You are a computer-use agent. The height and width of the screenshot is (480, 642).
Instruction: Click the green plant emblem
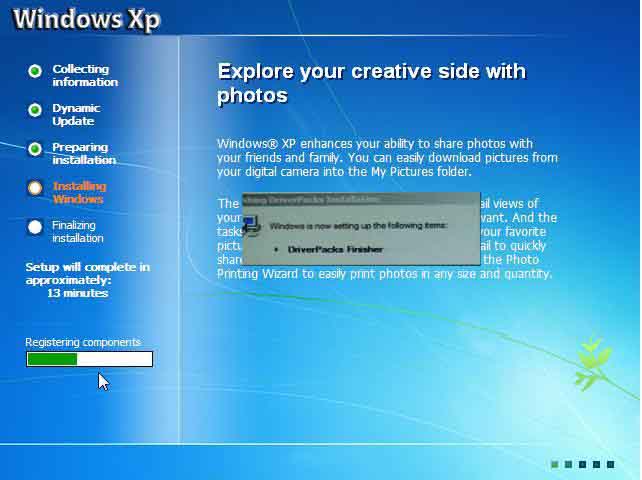click(592, 364)
